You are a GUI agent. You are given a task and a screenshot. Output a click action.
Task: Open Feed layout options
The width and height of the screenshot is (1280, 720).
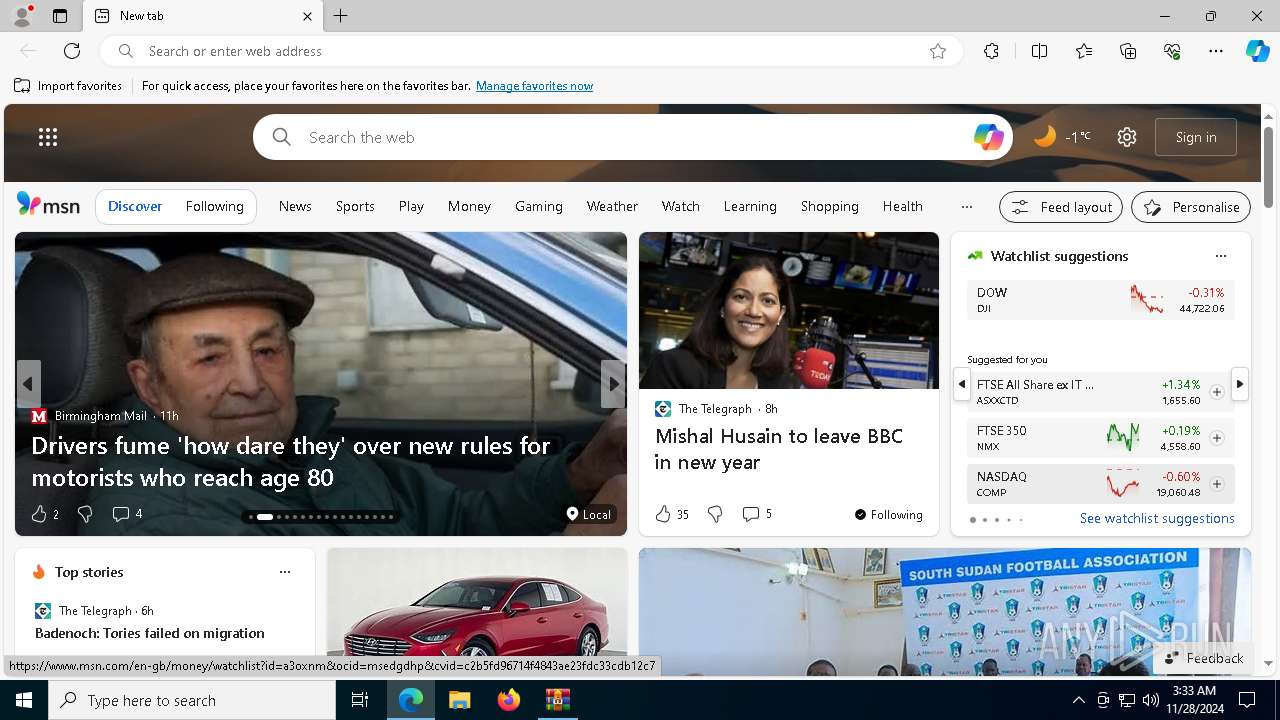[x=1061, y=207]
